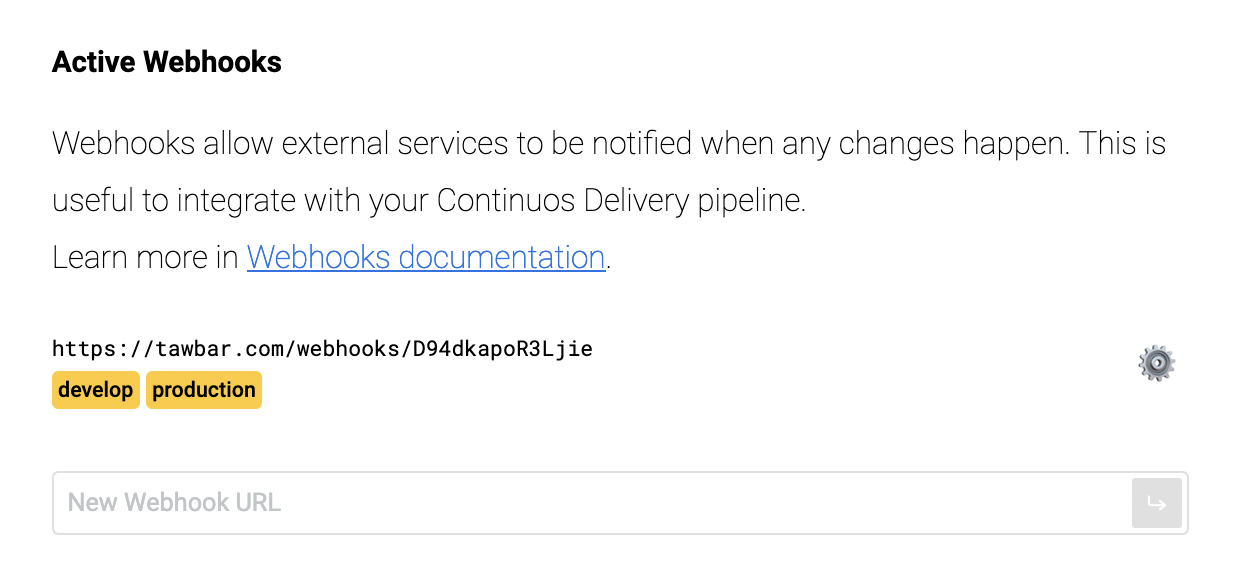Configure the existing webhook entry

[x=1156, y=363]
